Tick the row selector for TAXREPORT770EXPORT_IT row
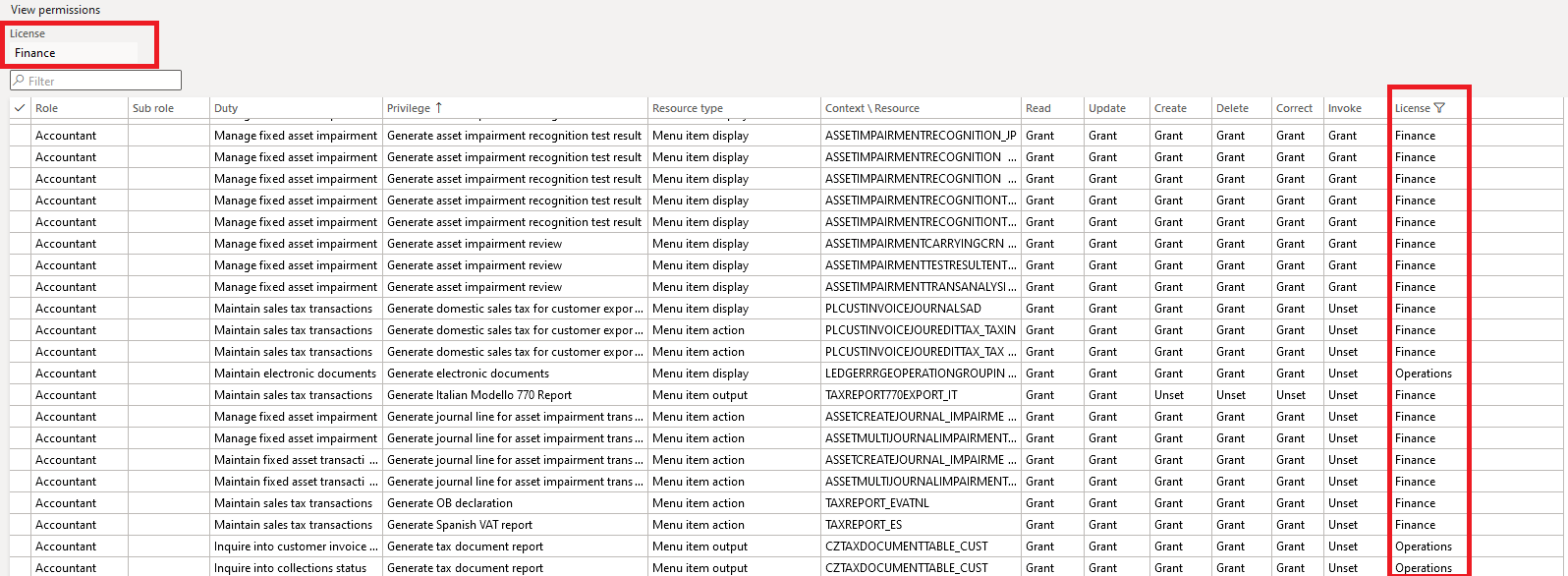The height and width of the screenshot is (576, 1568). (20, 395)
